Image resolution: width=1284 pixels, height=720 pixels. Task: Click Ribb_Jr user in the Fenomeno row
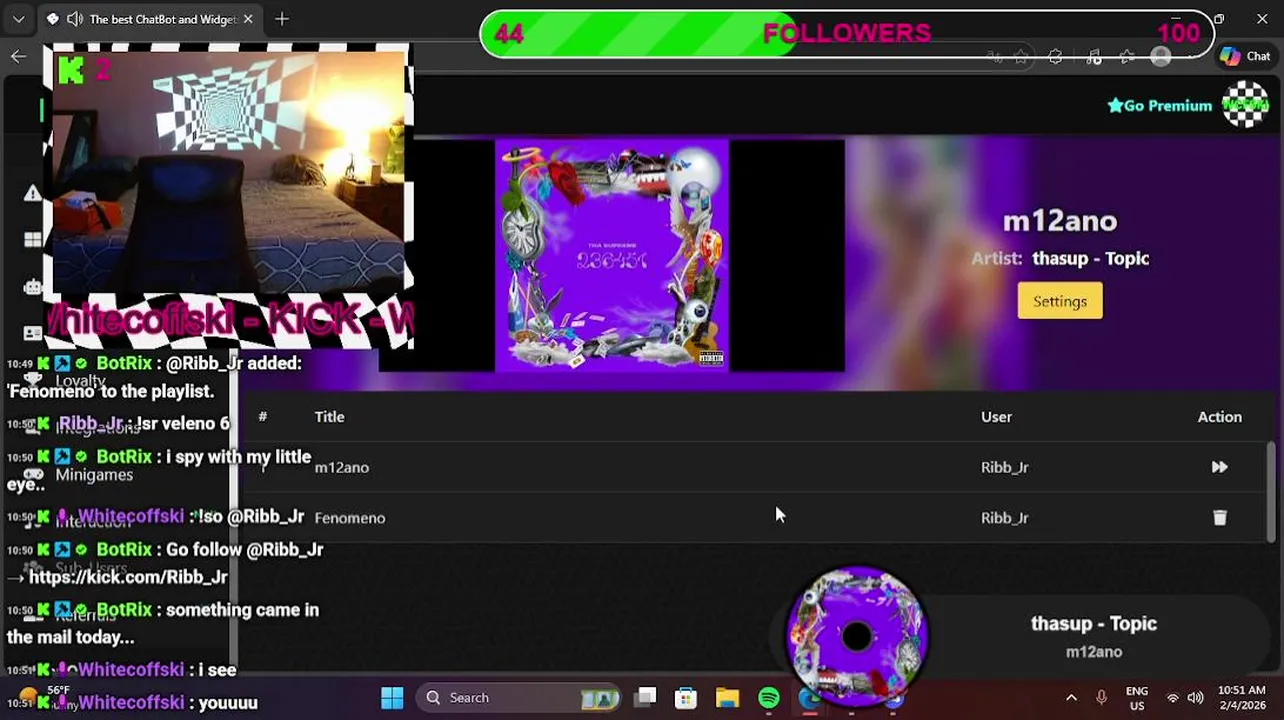(x=1005, y=518)
